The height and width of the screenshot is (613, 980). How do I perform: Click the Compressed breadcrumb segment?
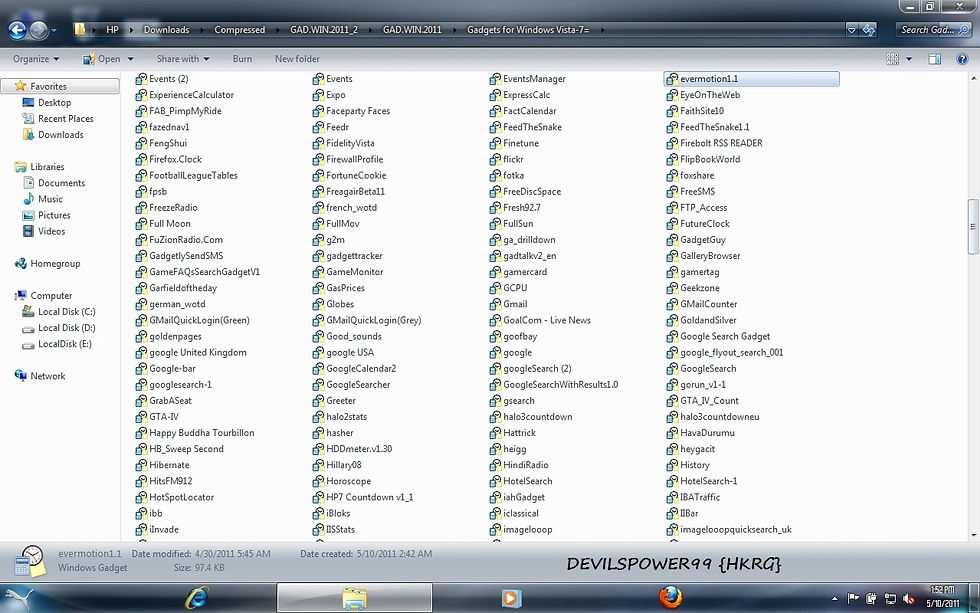coord(239,29)
